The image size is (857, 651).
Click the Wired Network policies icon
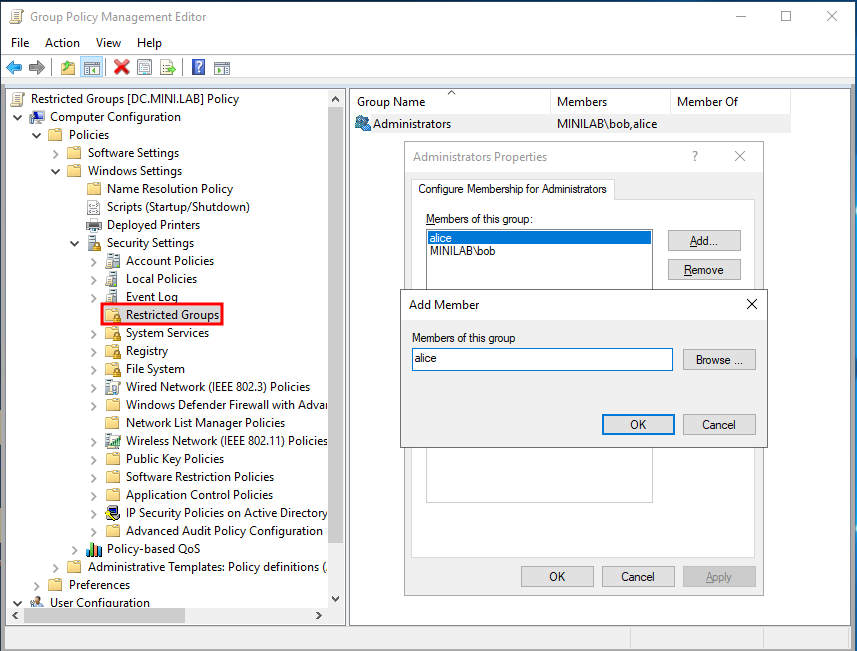[113, 387]
